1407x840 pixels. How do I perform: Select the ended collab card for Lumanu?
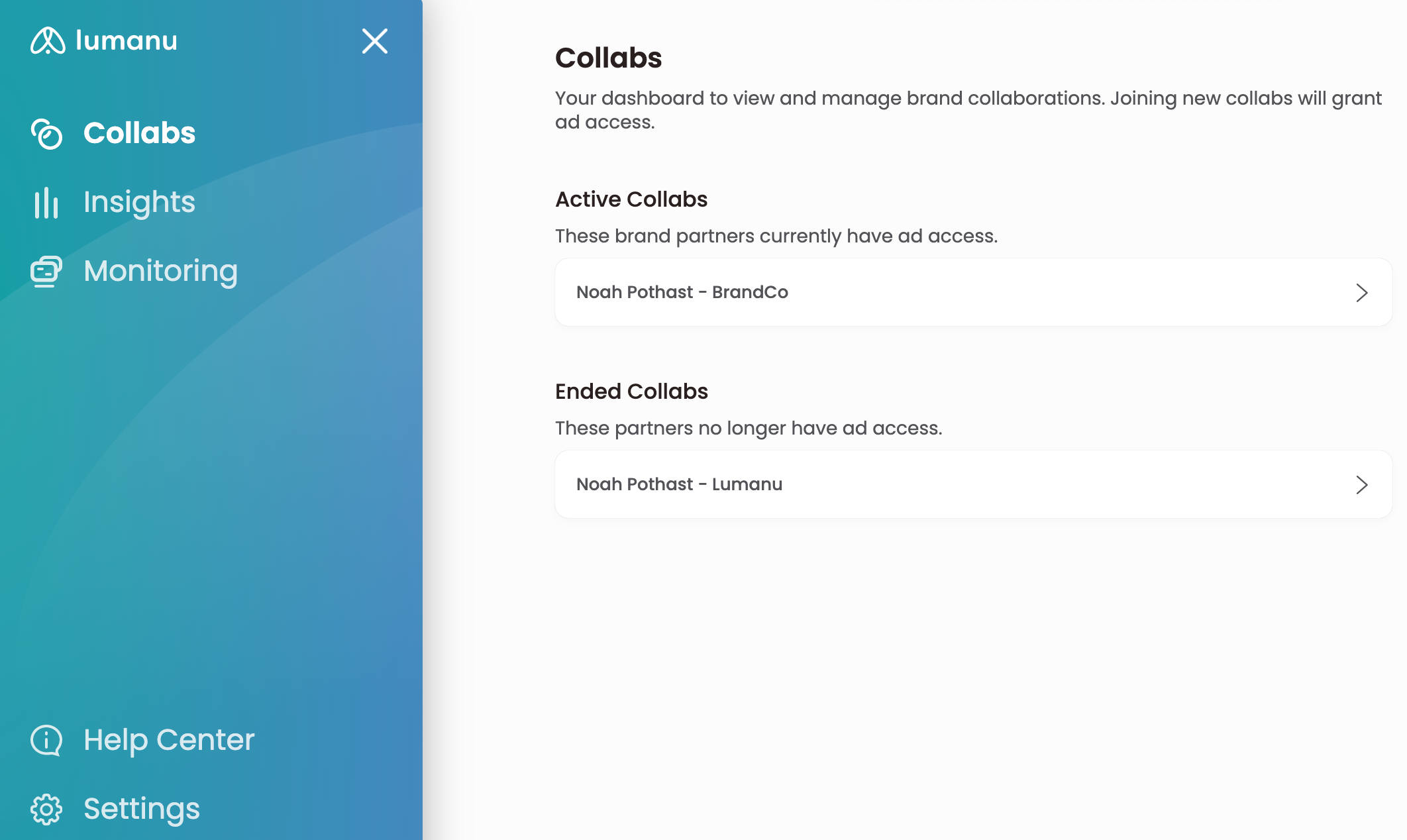tap(973, 484)
